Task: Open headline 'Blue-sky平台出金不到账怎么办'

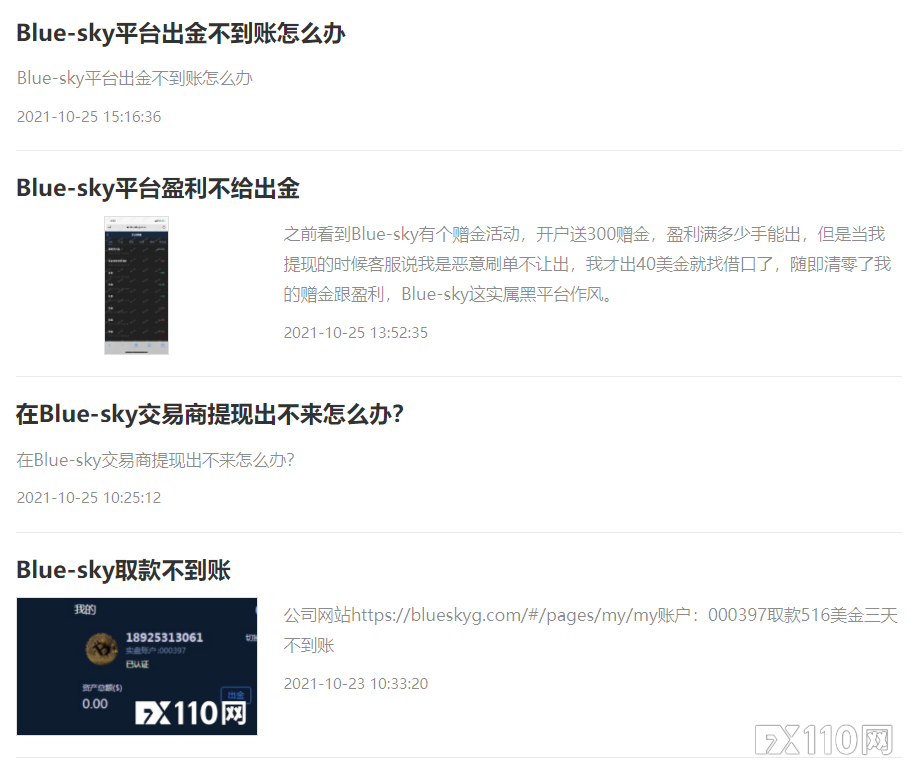Action: pos(181,33)
